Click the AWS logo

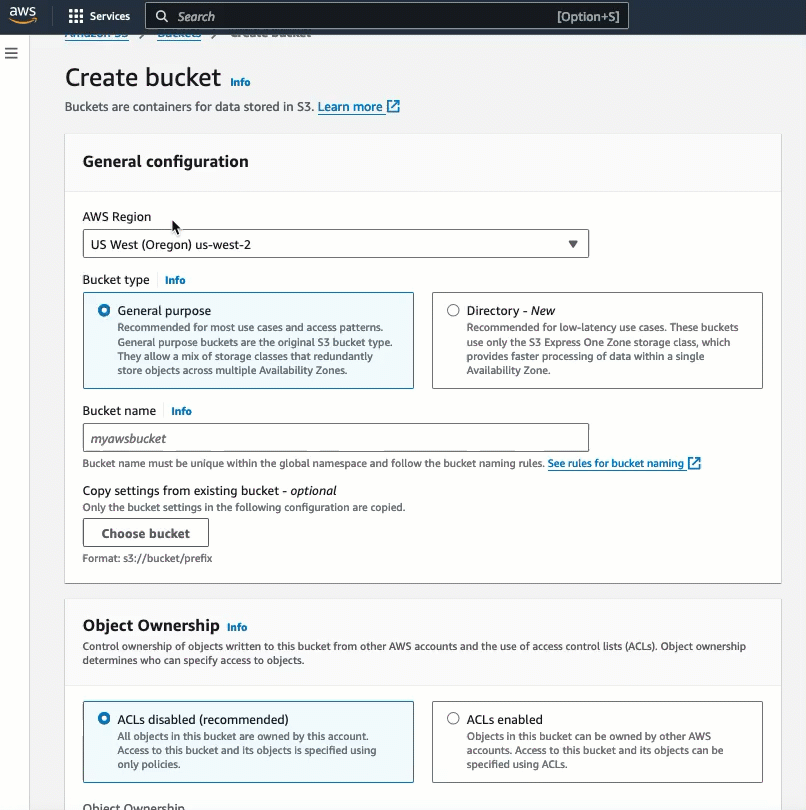point(23,15)
